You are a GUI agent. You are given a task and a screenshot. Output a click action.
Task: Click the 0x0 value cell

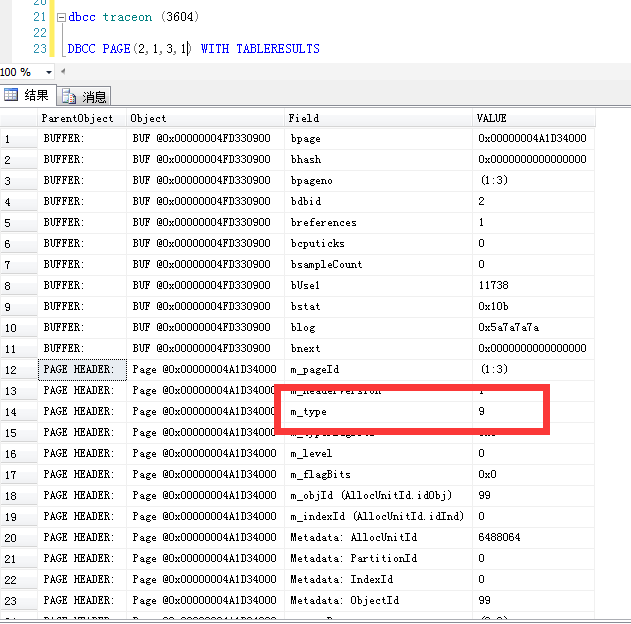(533, 475)
